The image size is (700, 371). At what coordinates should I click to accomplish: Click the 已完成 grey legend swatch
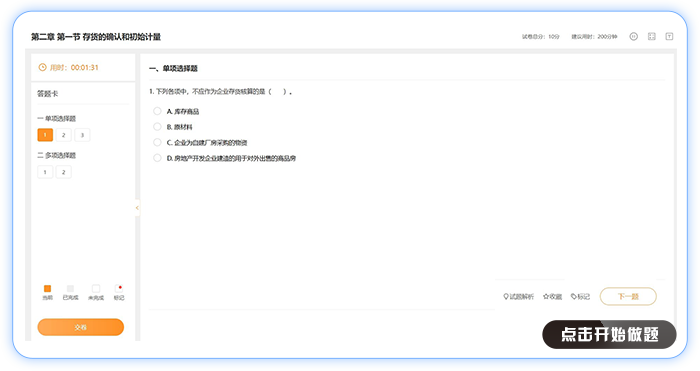point(71,288)
